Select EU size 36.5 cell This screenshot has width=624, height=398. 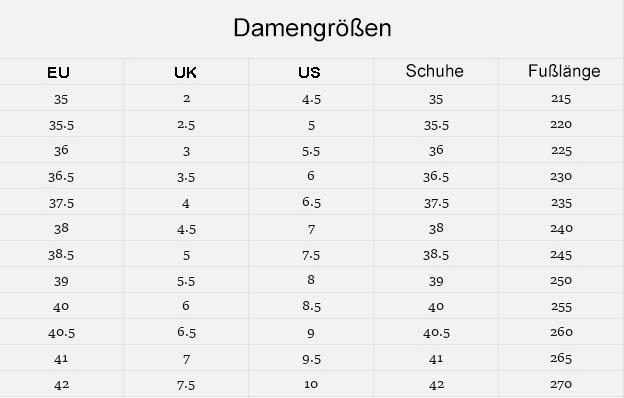pos(61,177)
